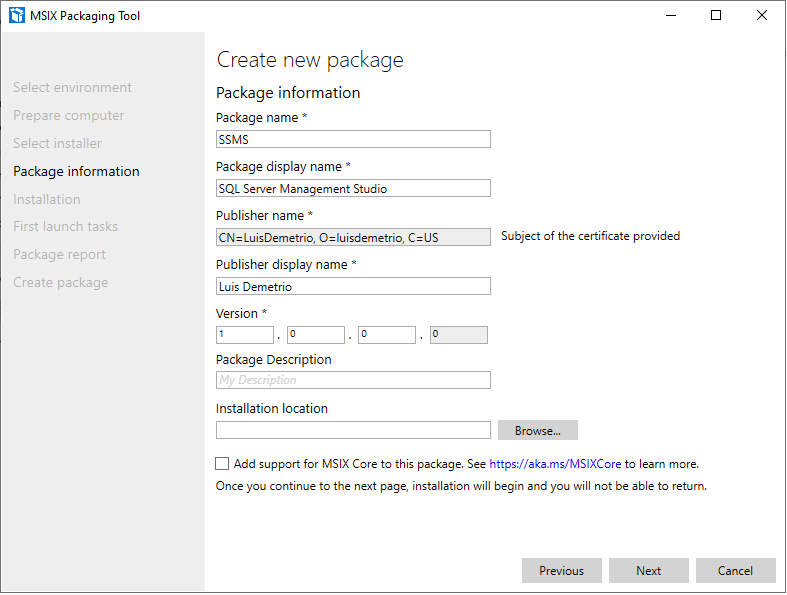Viewport: 787px width, 595px height.
Task: Go back with the Previous button
Action: pos(562,570)
